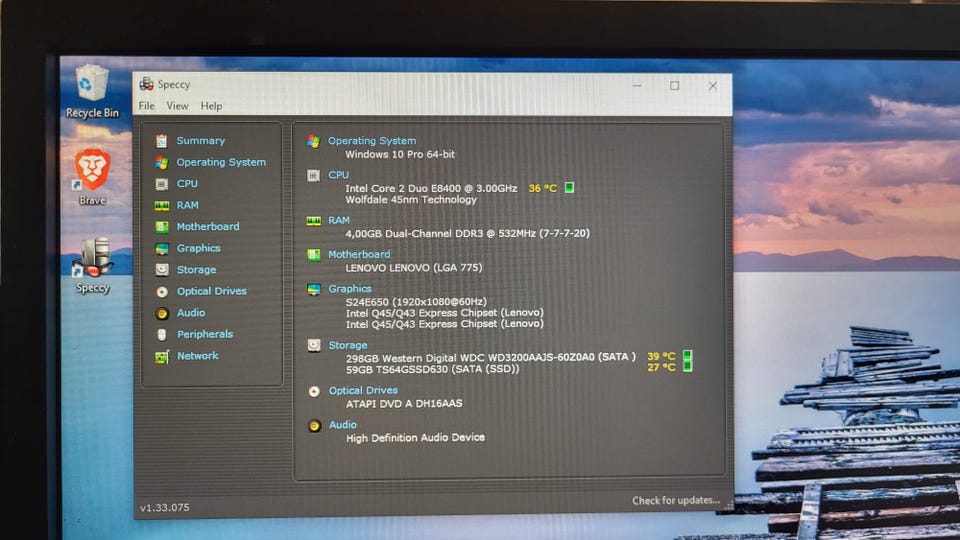The image size is (960, 540).
Task: Click green indicator beside 27 °C
Action: click(x=688, y=366)
